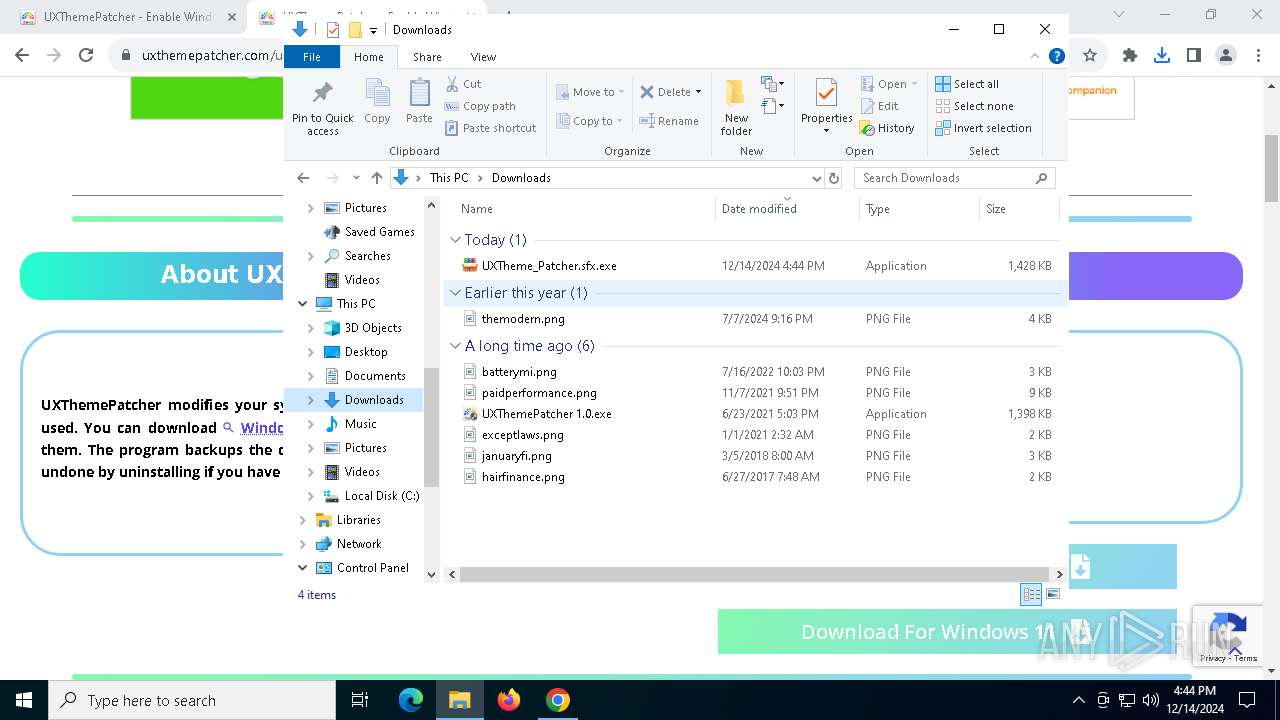Screen dimensions: 1280x720
Task: Sort by Size column header
Action: (1019, 209)
